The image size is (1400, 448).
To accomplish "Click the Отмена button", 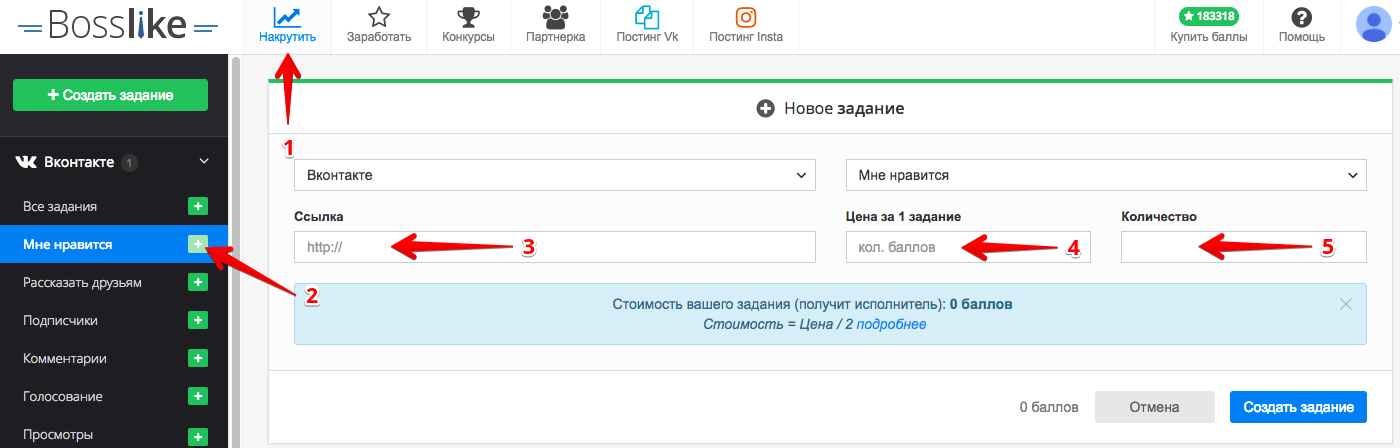I will point(1154,407).
